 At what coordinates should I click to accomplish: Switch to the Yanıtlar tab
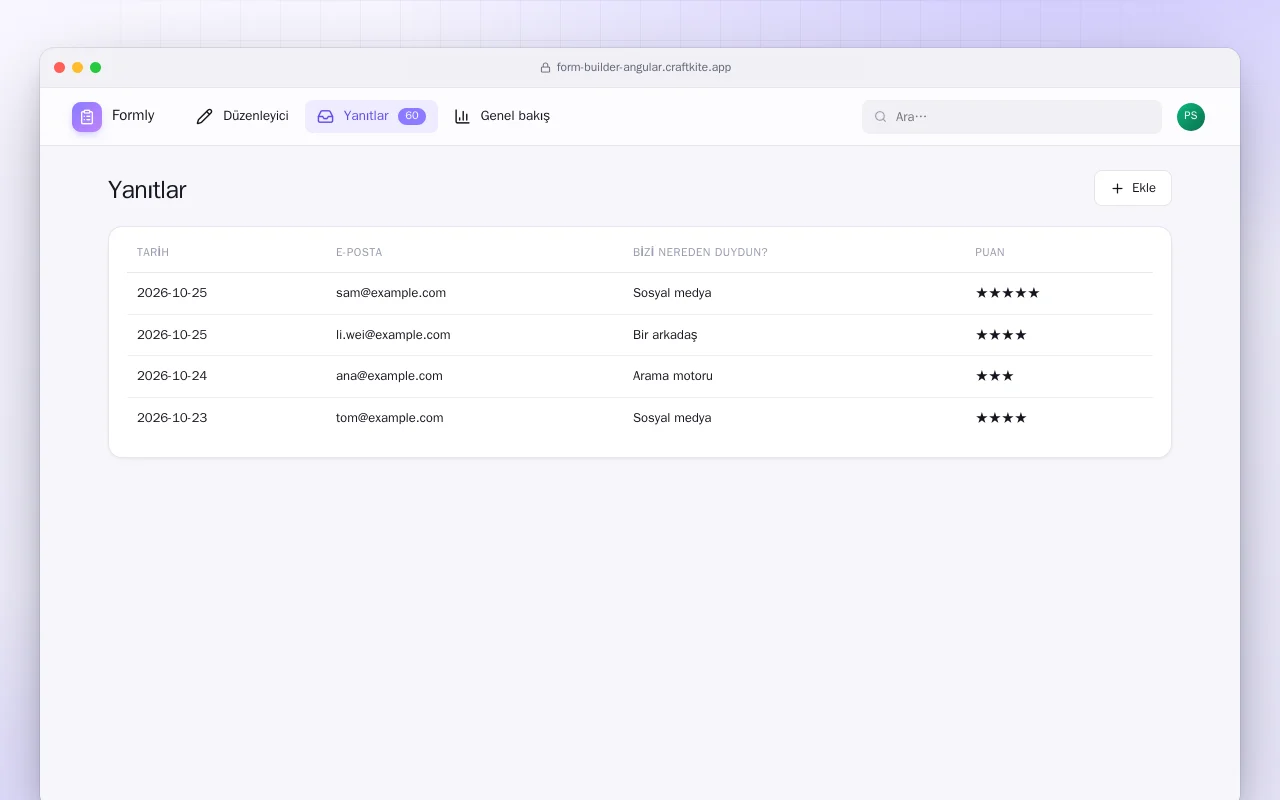tap(371, 116)
